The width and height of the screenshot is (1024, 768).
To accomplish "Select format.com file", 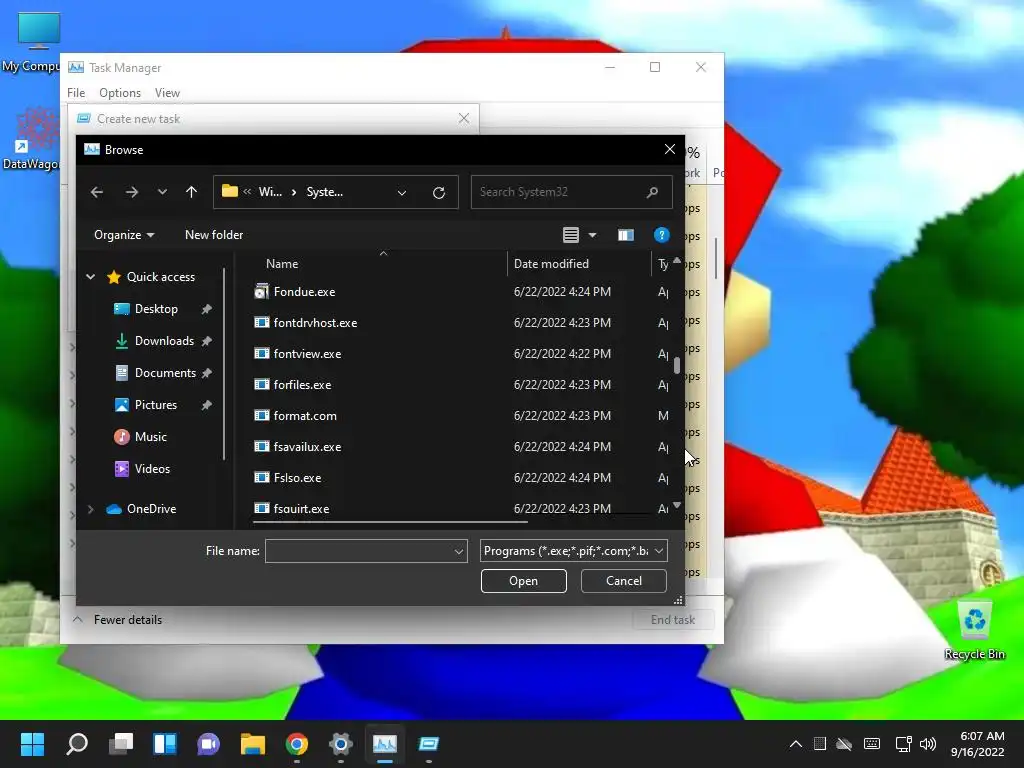I will pyautogui.click(x=305, y=416).
